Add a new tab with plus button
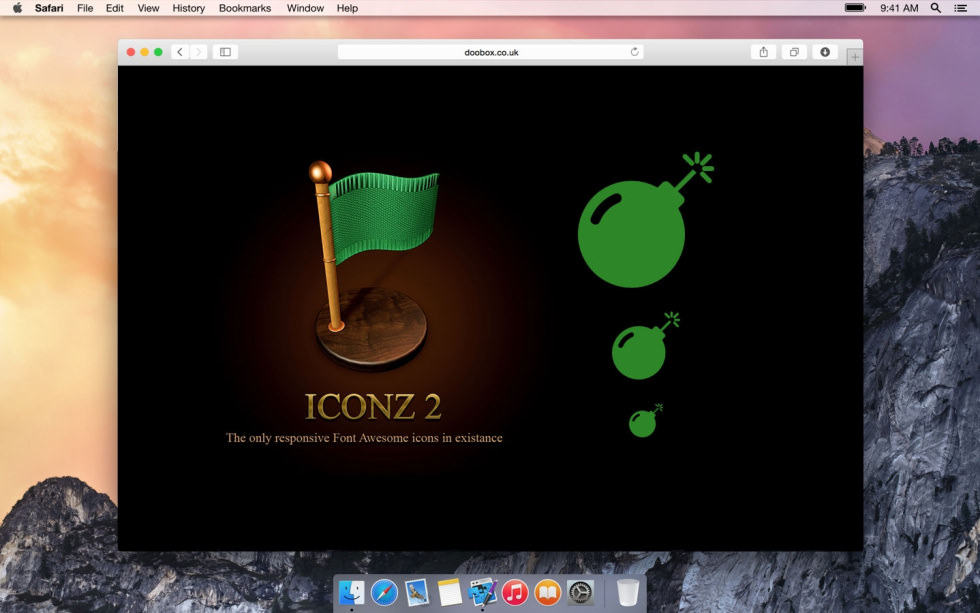Screen dimensions: 980x613 click(854, 57)
